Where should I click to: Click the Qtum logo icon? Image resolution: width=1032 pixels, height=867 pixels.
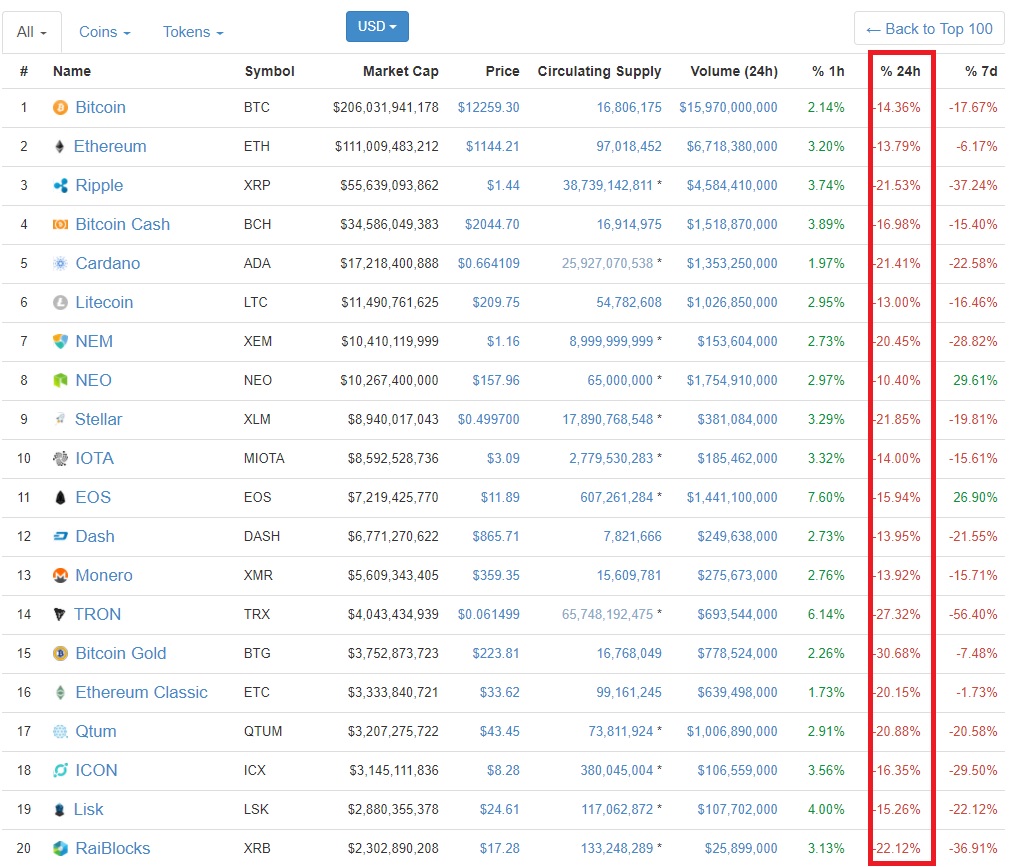point(60,731)
